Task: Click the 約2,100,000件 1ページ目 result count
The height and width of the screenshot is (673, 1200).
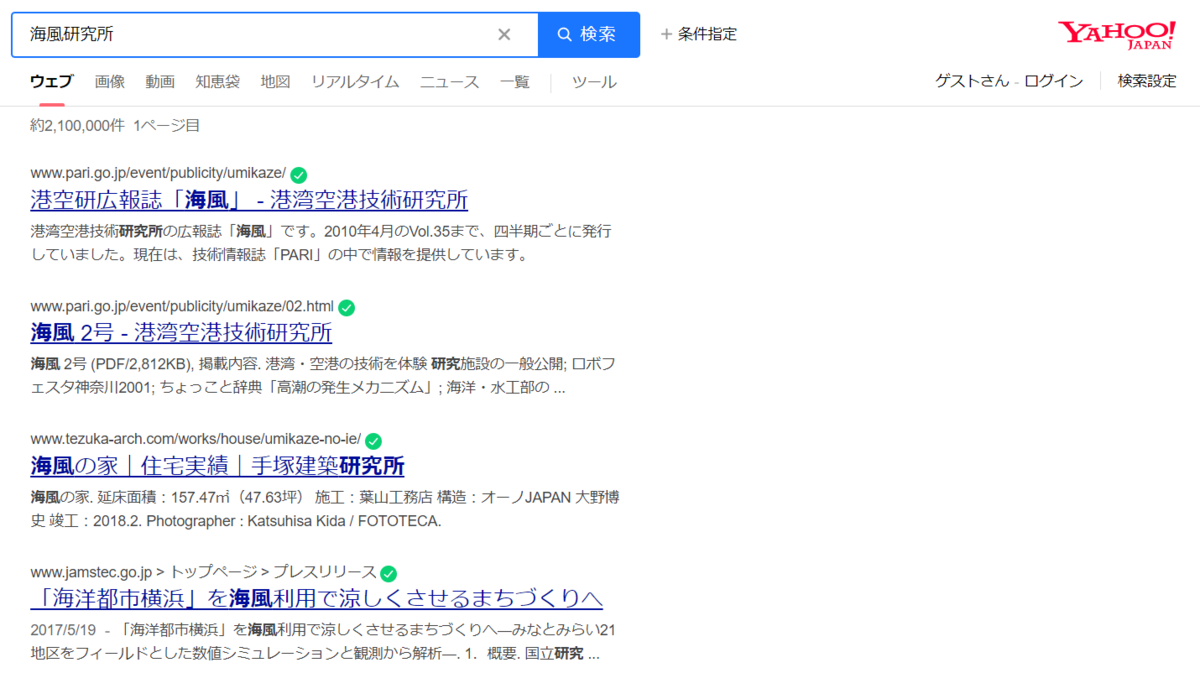Action: (115, 126)
